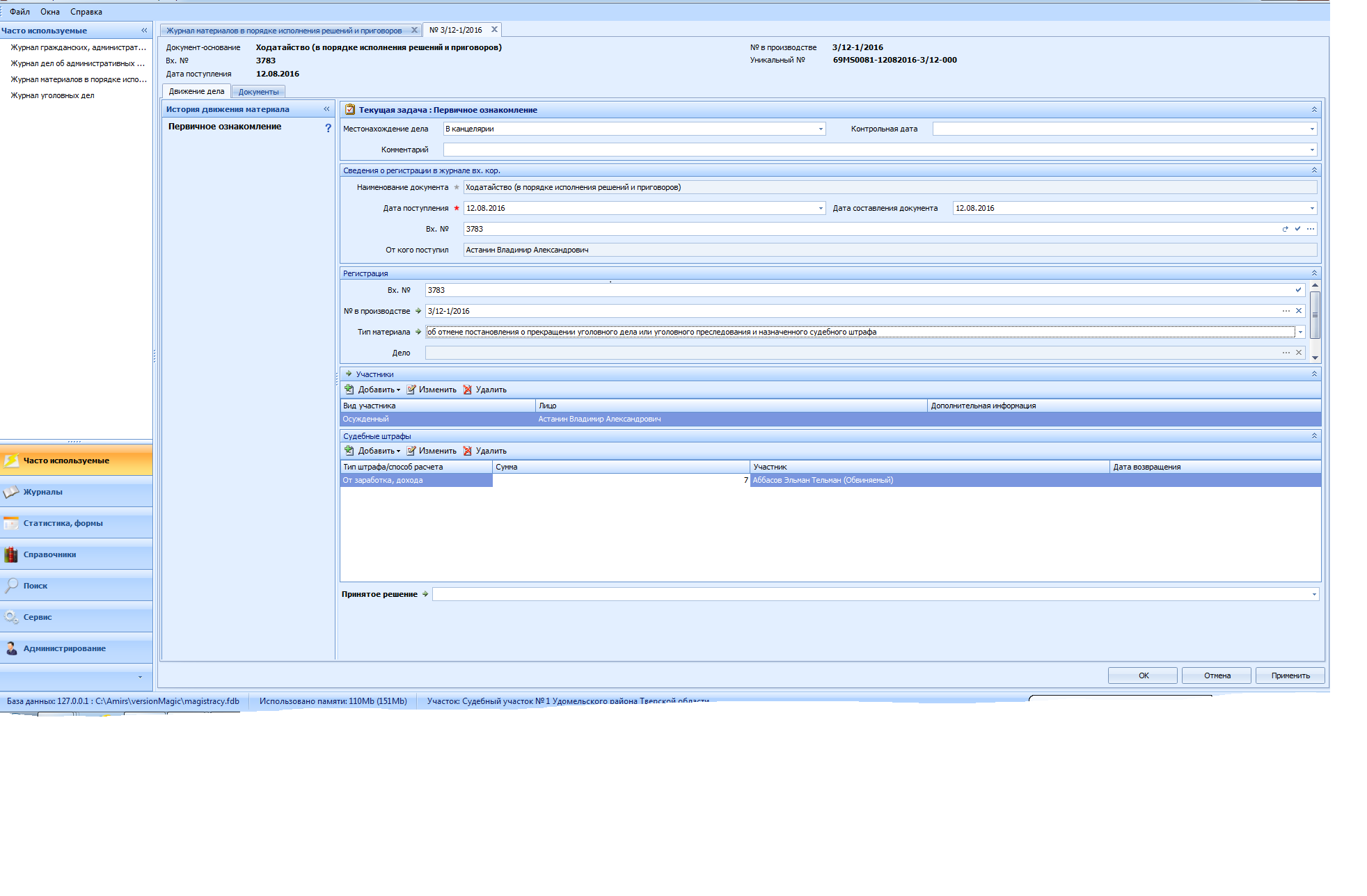Switch to the Документы tab
Image resolution: width=1367 pixels, height=896 pixels.
click(258, 92)
